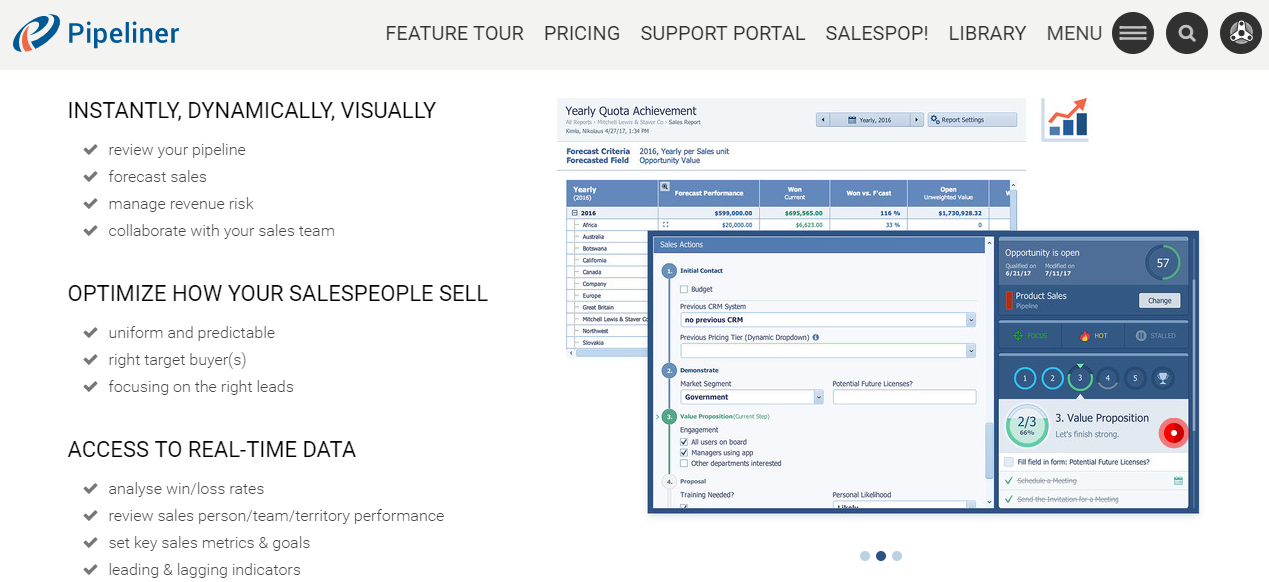The height and width of the screenshot is (582, 1269).
Task: Open LIBRARY menu item
Action: pyautogui.click(x=987, y=33)
